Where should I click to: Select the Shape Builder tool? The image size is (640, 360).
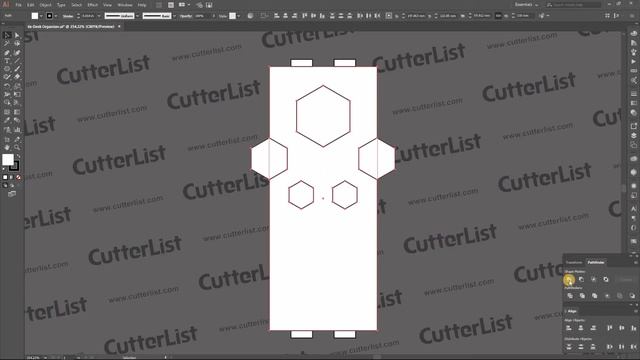click(7, 103)
